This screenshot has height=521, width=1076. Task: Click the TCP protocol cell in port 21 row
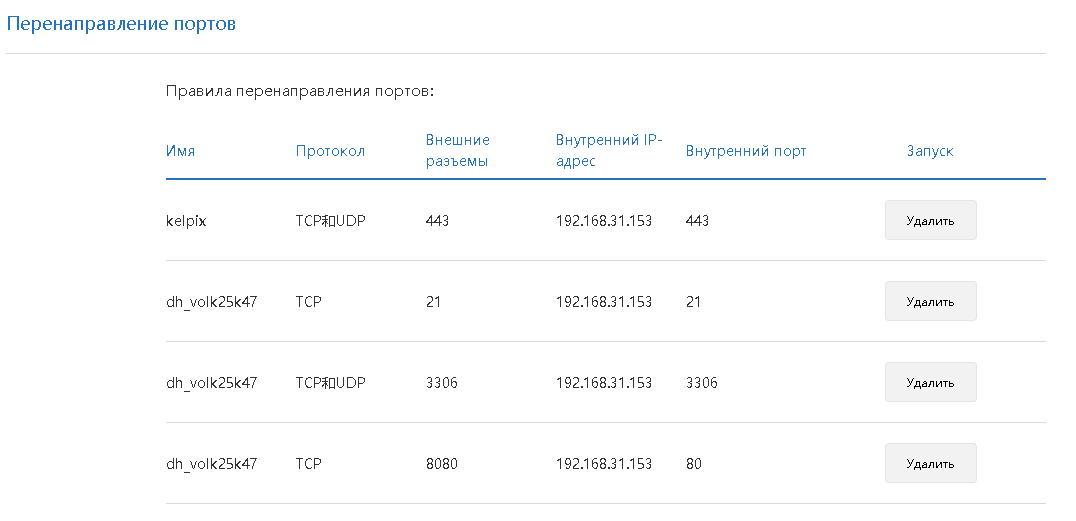point(308,302)
